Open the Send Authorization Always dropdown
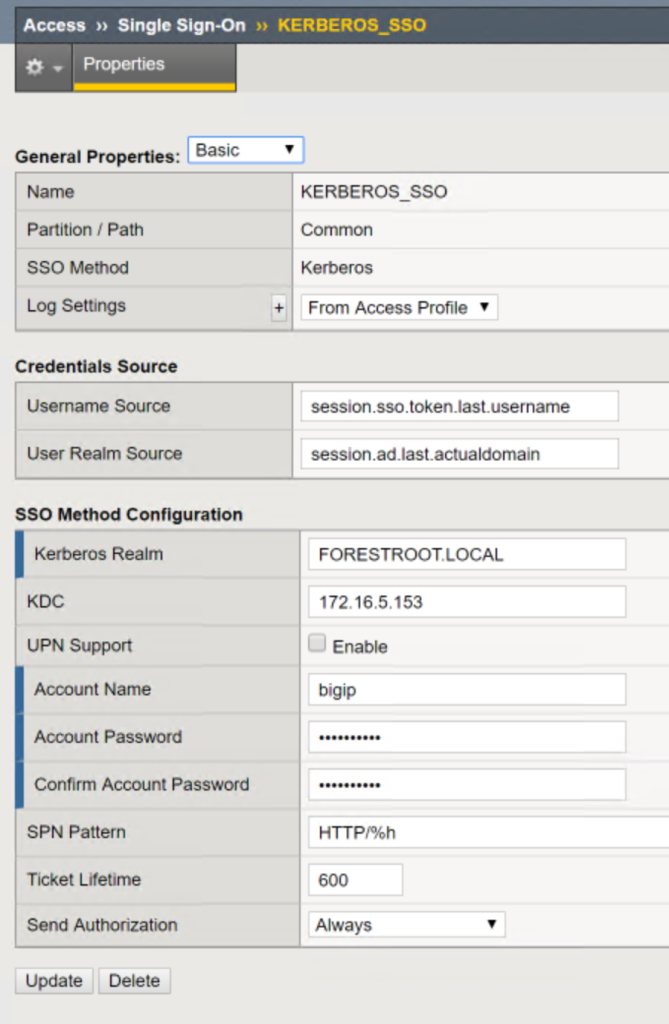669x1024 pixels. (406, 925)
